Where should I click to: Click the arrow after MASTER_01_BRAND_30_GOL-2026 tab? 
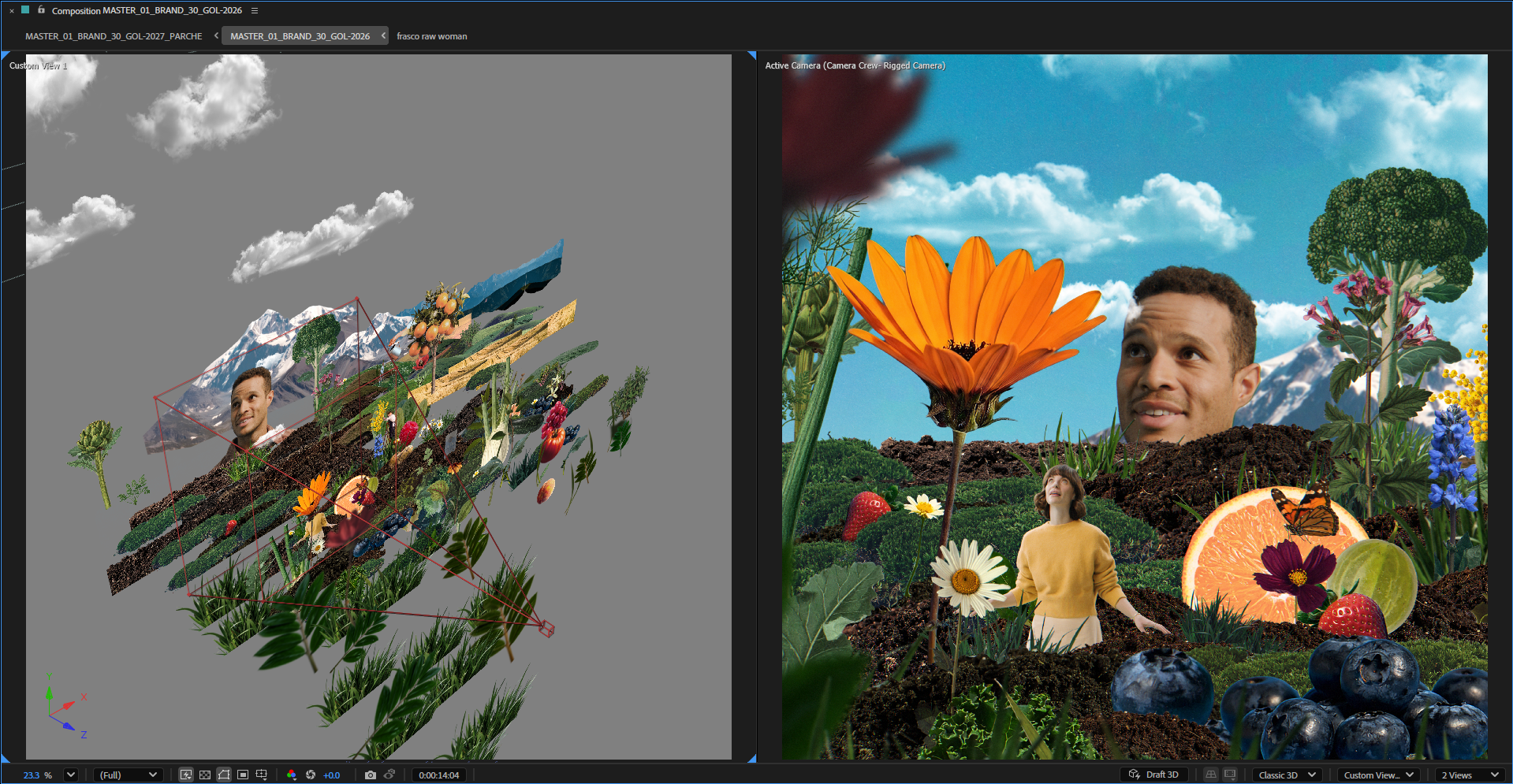click(383, 35)
